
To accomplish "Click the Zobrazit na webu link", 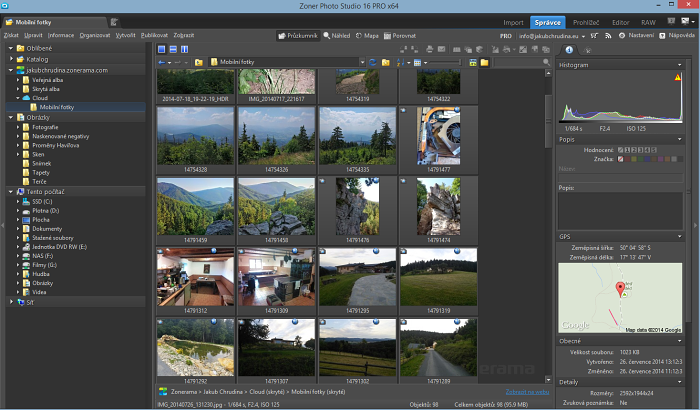I will coord(527,392).
